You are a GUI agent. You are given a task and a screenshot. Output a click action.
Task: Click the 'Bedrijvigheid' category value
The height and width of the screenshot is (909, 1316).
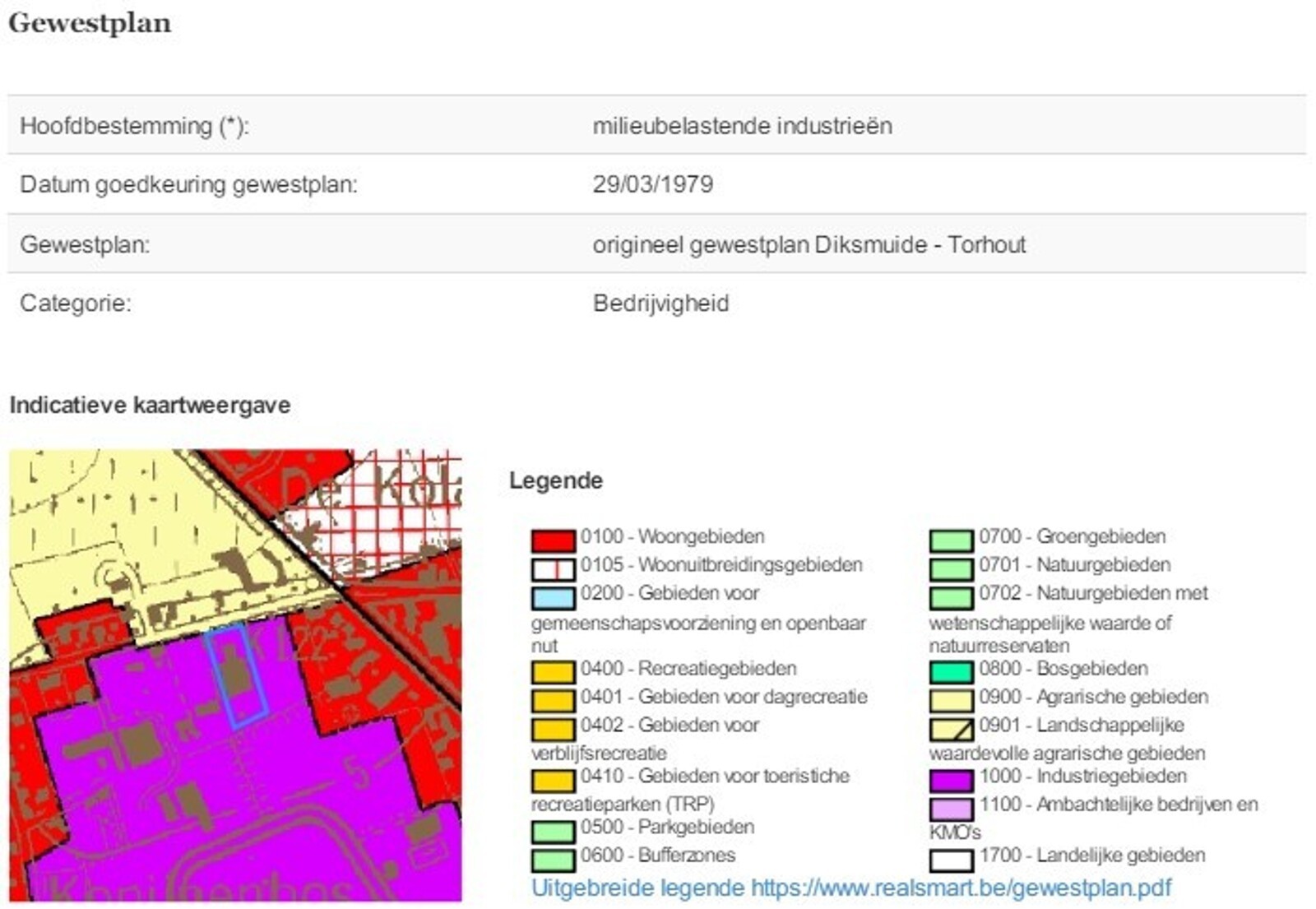pyautogui.click(x=660, y=304)
